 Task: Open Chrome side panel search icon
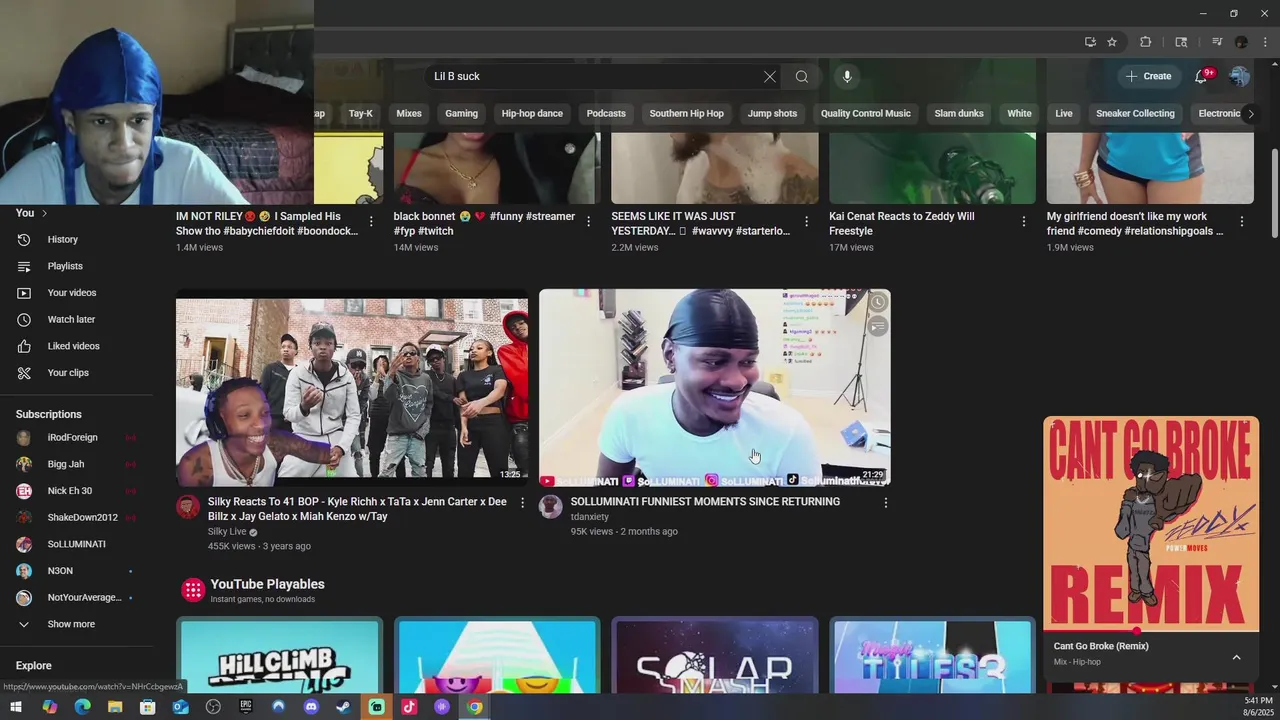pyautogui.click(x=1181, y=42)
